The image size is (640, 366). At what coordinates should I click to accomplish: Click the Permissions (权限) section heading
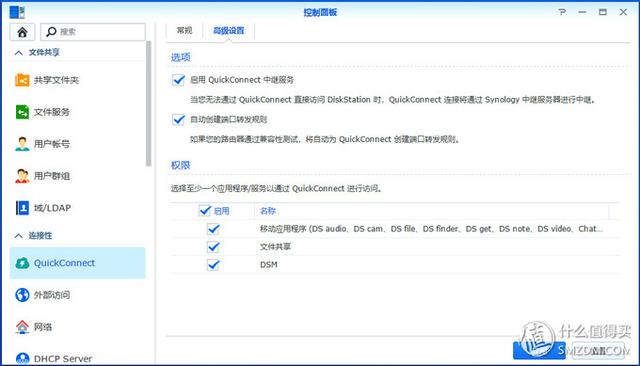point(180,165)
